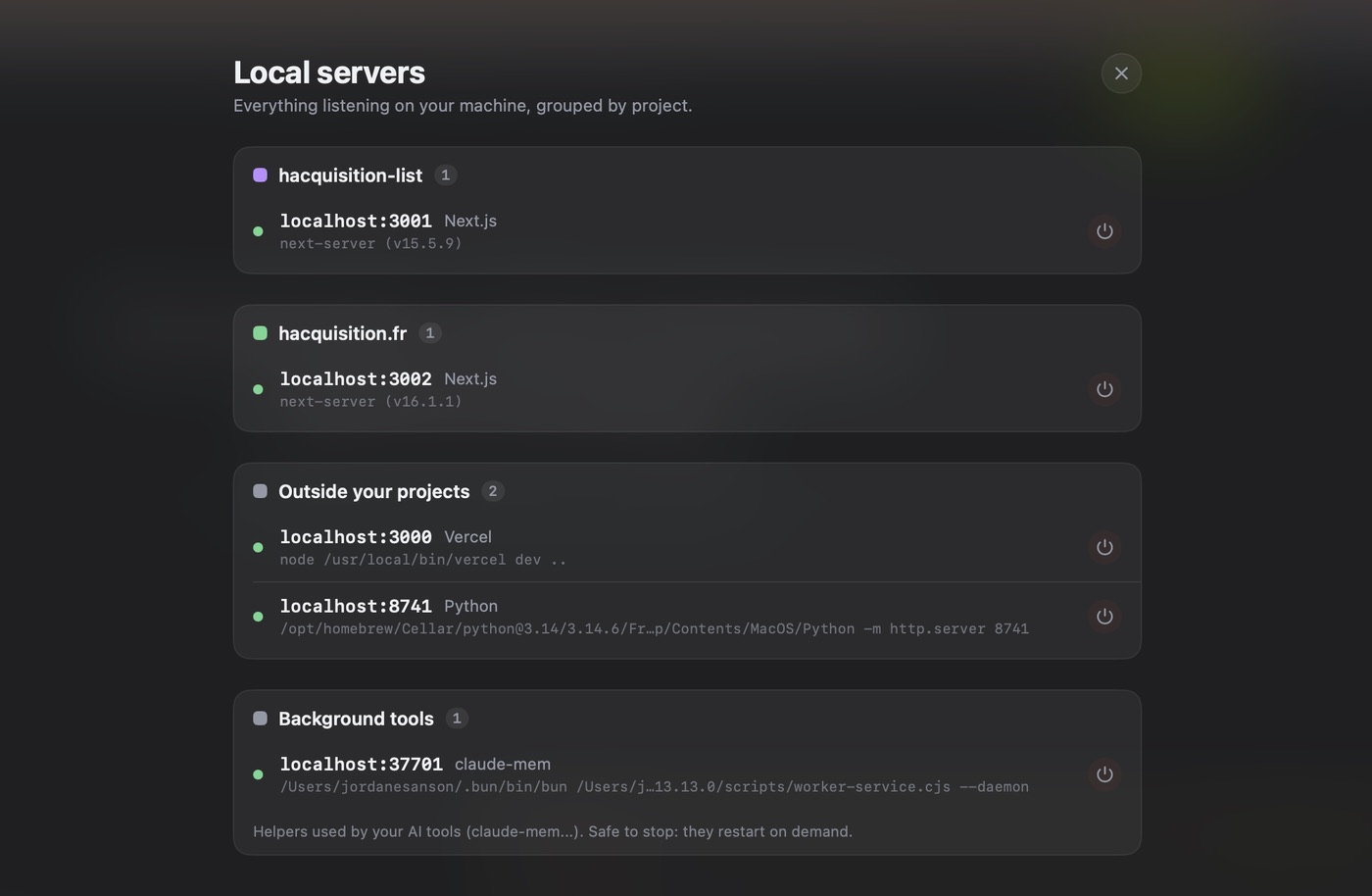This screenshot has height=896, width=1372.
Task: Click the green status dot for localhost:3002
Action: coord(258,389)
